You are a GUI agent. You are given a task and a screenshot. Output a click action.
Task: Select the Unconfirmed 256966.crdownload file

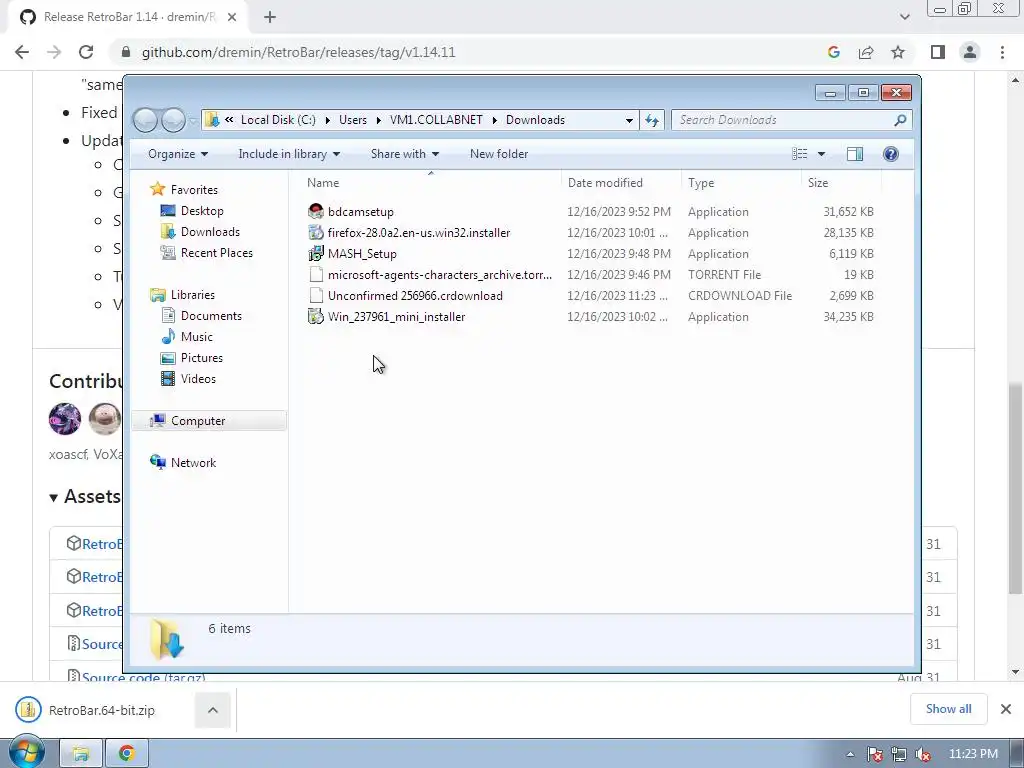click(415, 296)
